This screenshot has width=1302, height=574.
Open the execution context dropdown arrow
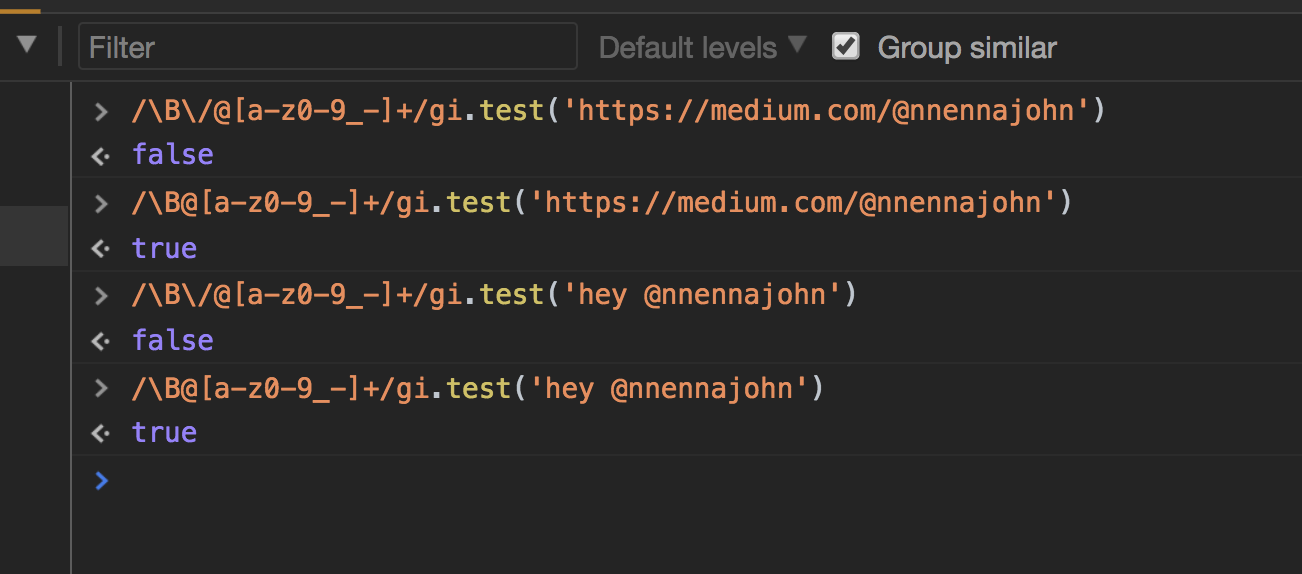(27, 45)
